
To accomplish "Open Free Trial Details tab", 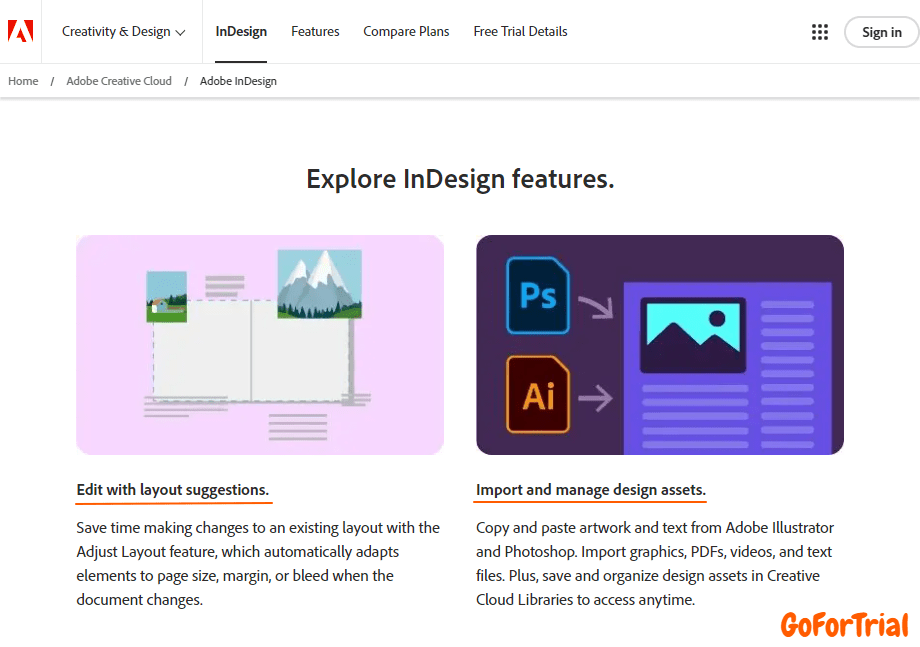I will click(x=520, y=32).
